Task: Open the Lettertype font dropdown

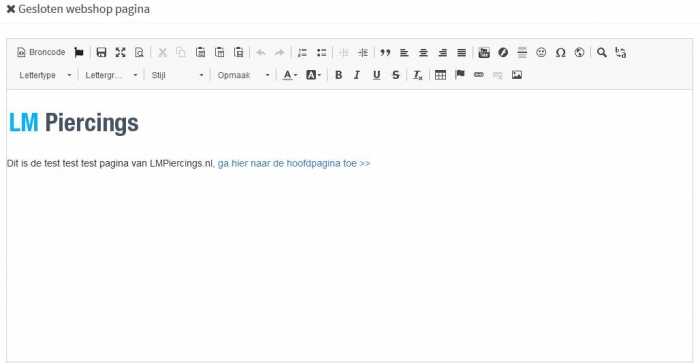Action: pyautogui.click(x=45, y=75)
